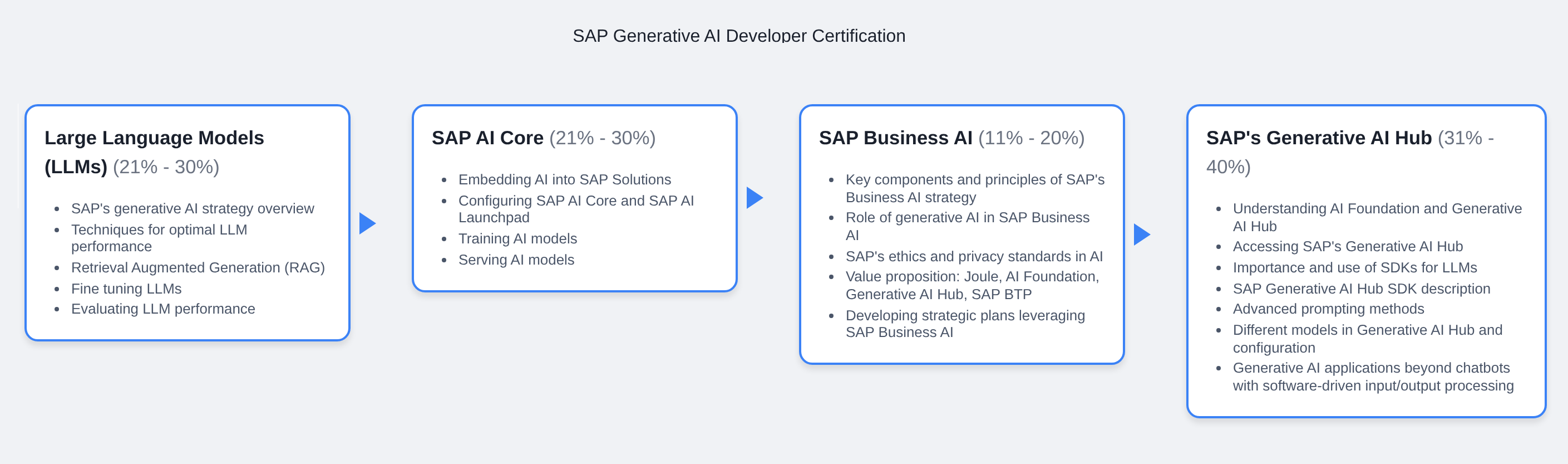Click 'Evaluating LLM performance' bullet
1568x464 pixels.
163,309
